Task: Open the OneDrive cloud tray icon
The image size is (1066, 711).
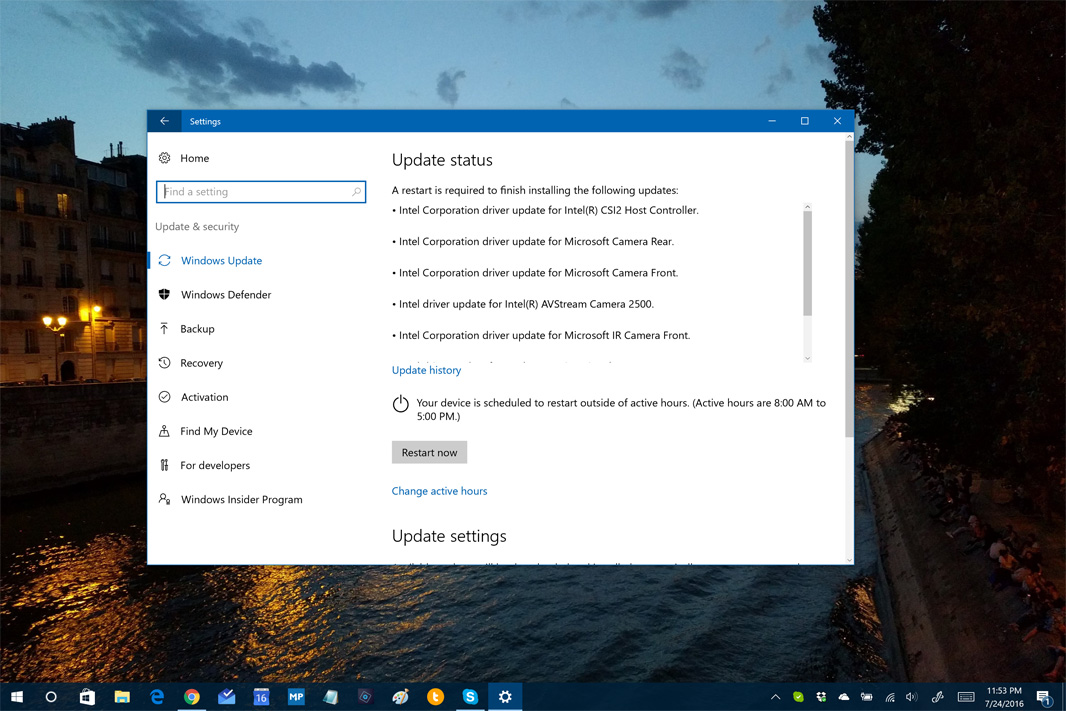Action: pos(844,697)
